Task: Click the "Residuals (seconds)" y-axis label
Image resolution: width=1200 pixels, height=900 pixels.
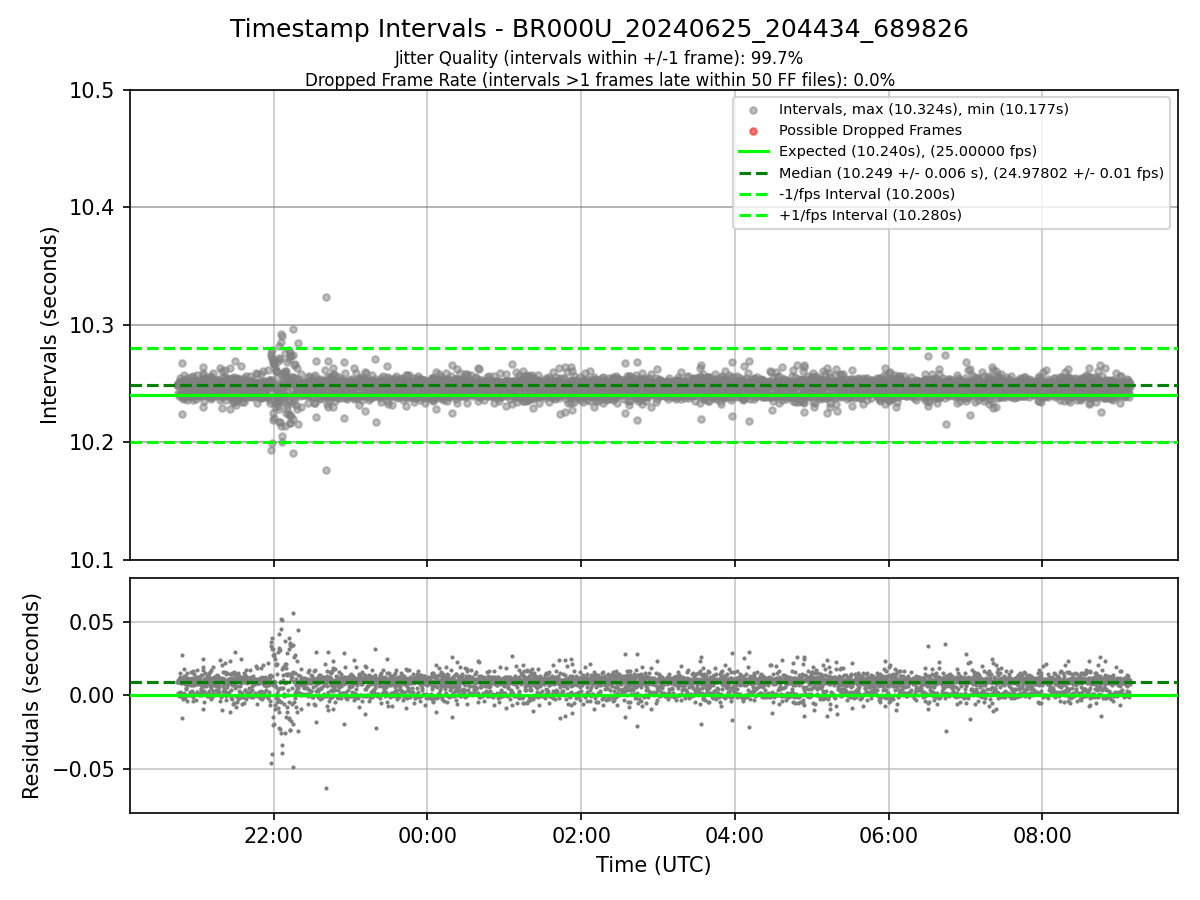Action: [32, 695]
